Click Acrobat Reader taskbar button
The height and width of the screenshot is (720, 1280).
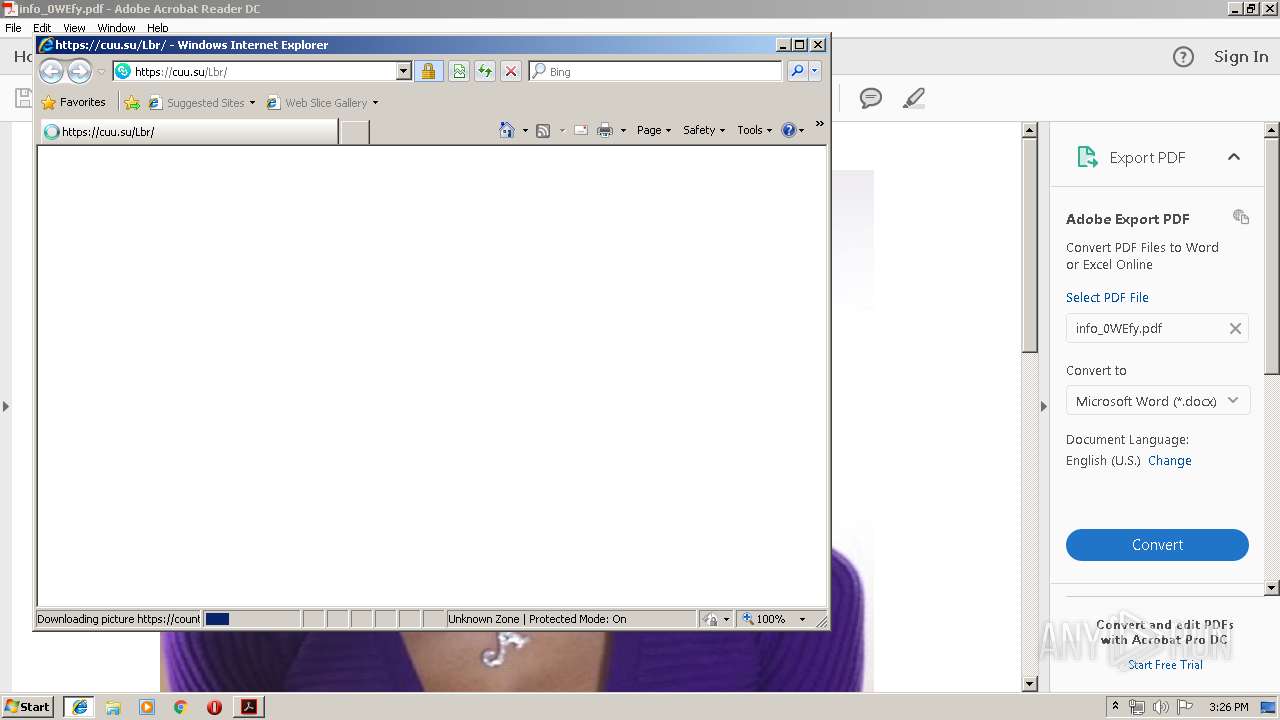pos(248,706)
